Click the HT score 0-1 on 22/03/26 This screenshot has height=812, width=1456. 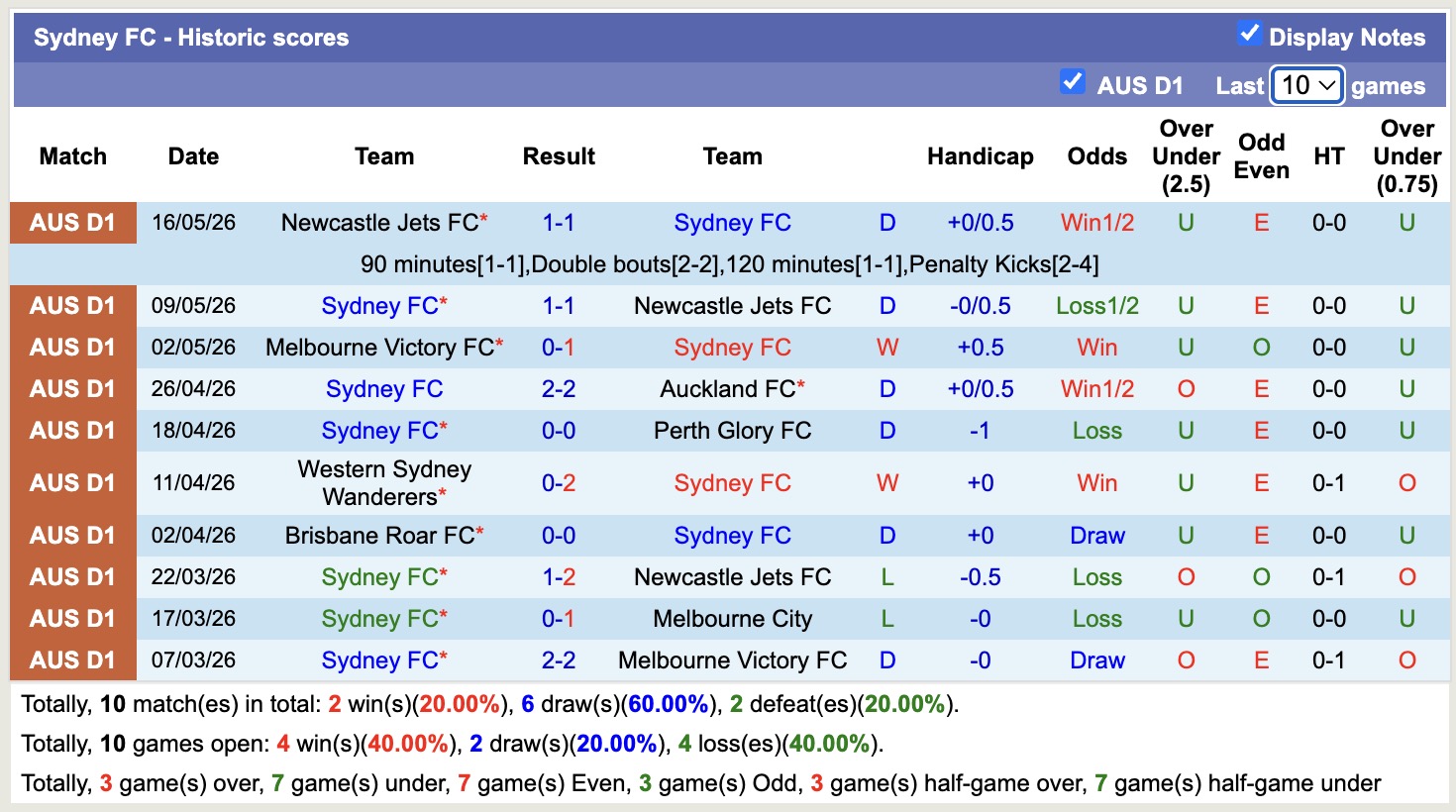point(1329,577)
